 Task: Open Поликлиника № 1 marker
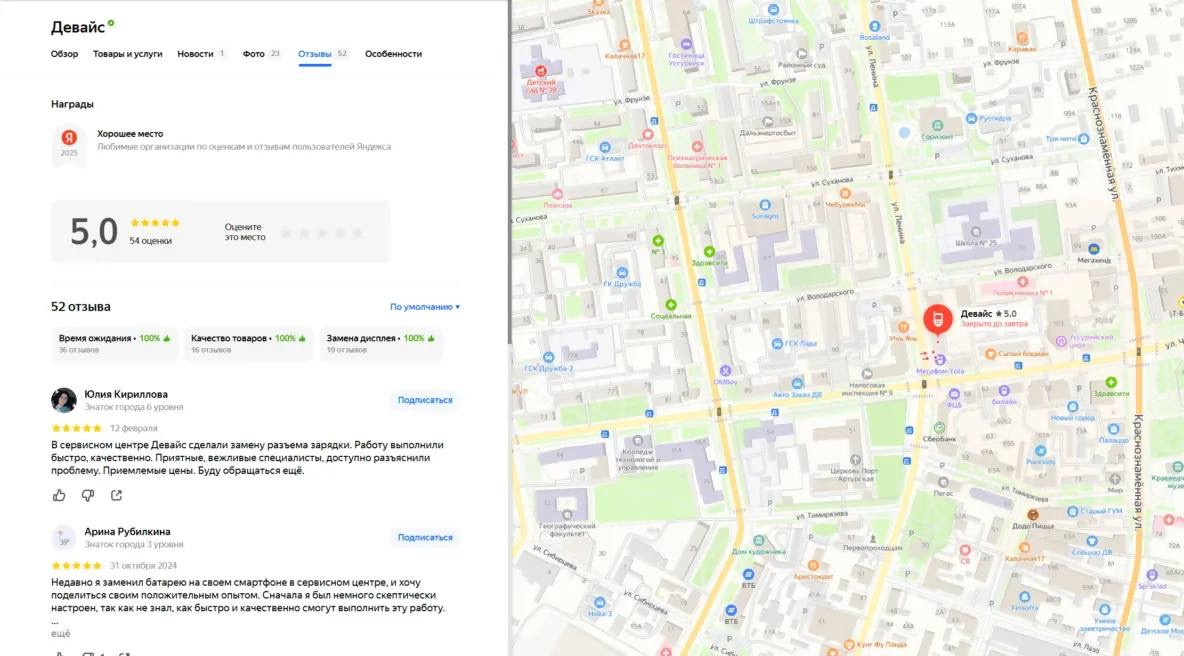(x=1022, y=282)
